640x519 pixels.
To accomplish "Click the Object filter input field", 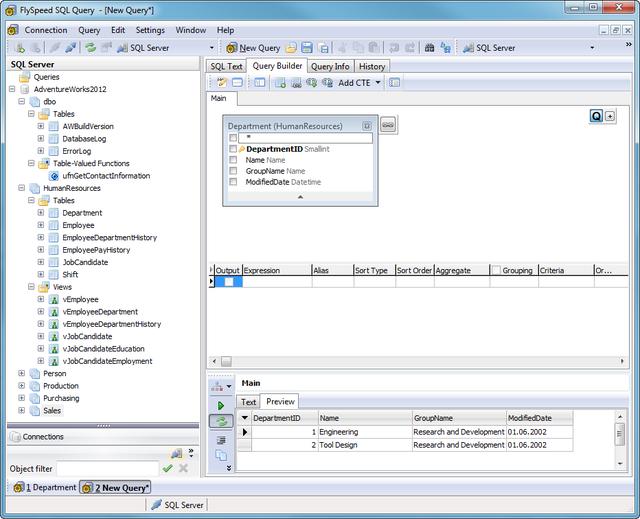I will 107,468.
